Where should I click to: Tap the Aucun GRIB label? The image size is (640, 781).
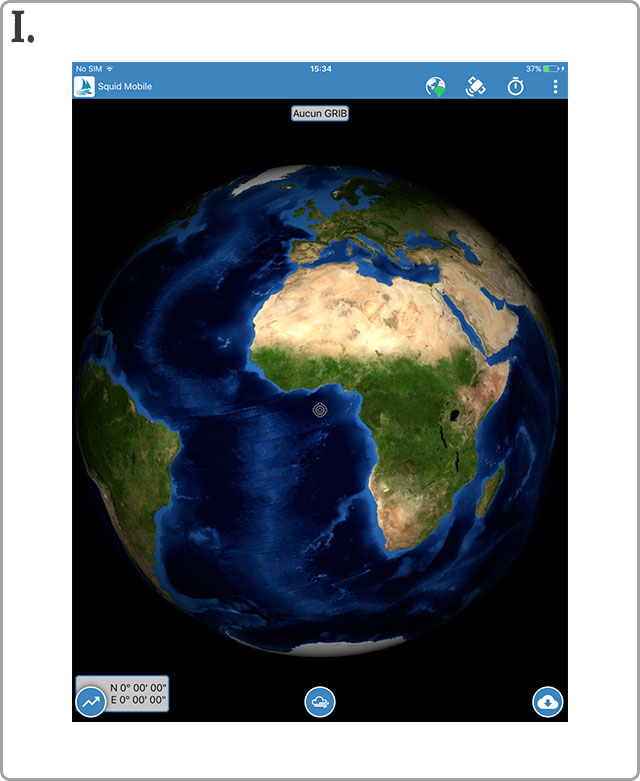tap(320, 114)
